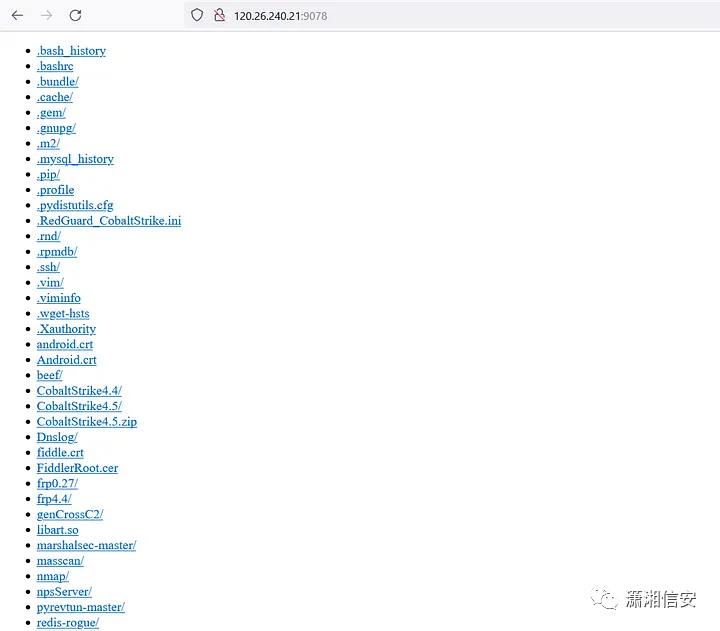Go back using the browser back arrow
The width and height of the screenshot is (720, 631).
tap(17, 16)
